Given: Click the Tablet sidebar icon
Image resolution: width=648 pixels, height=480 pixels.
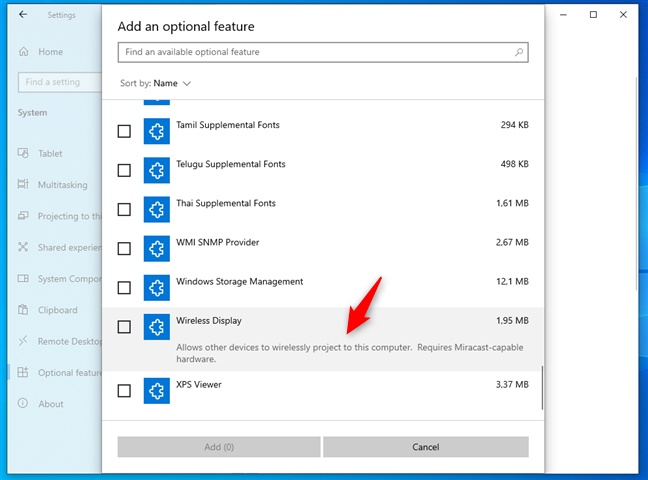Looking at the screenshot, I should pyautogui.click(x=23, y=153).
